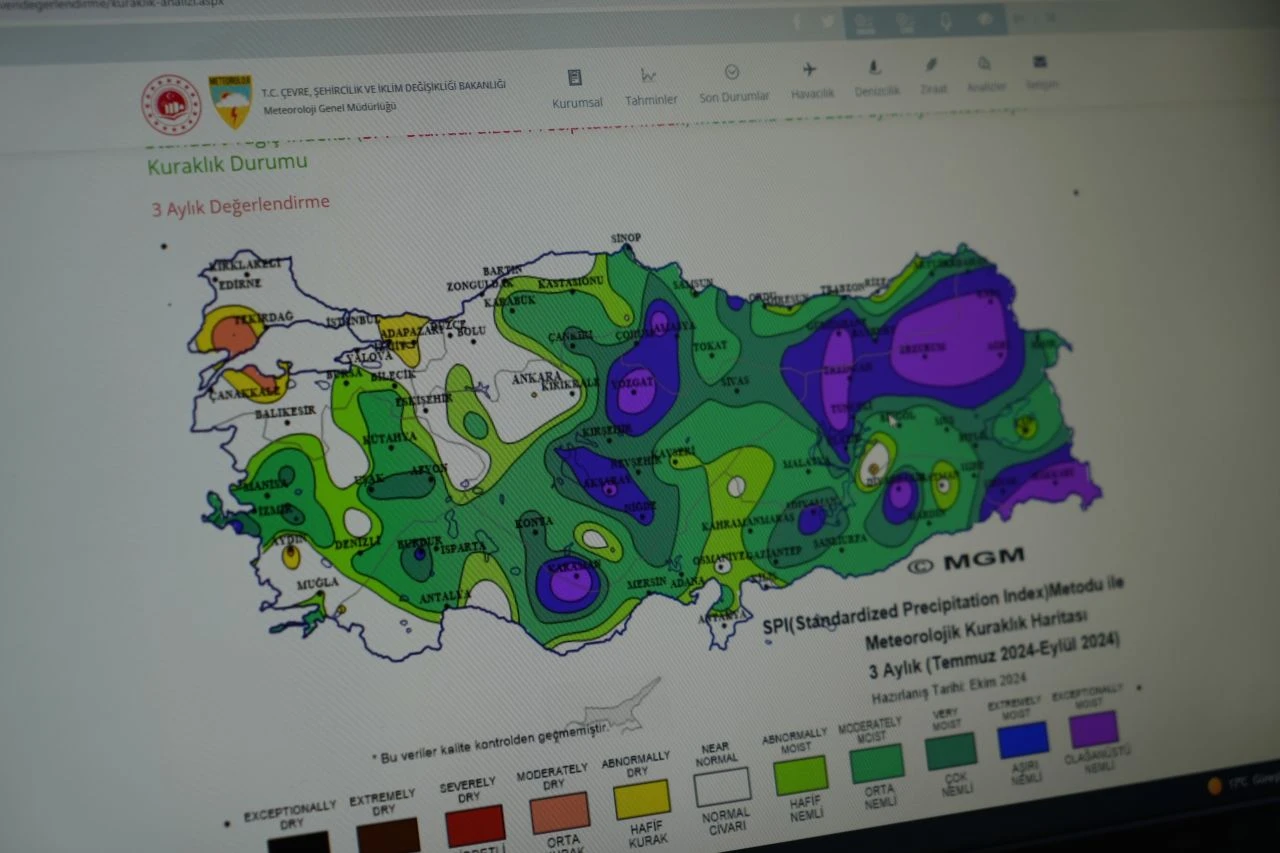This screenshot has width=1280, height=853.
Task: Click the Kurumsal document icon
Action: [x=573, y=76]
